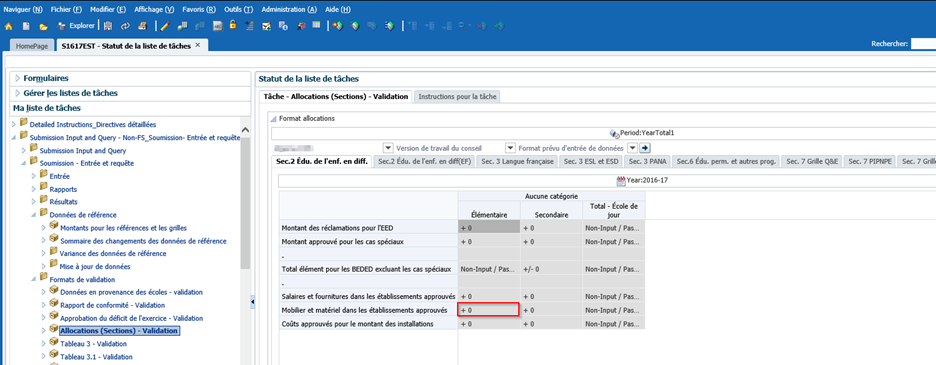Expand Detailed Instructions_Directives détaillées node
Viewport: 936px width, 365px height.
click(x=14, y=124)
